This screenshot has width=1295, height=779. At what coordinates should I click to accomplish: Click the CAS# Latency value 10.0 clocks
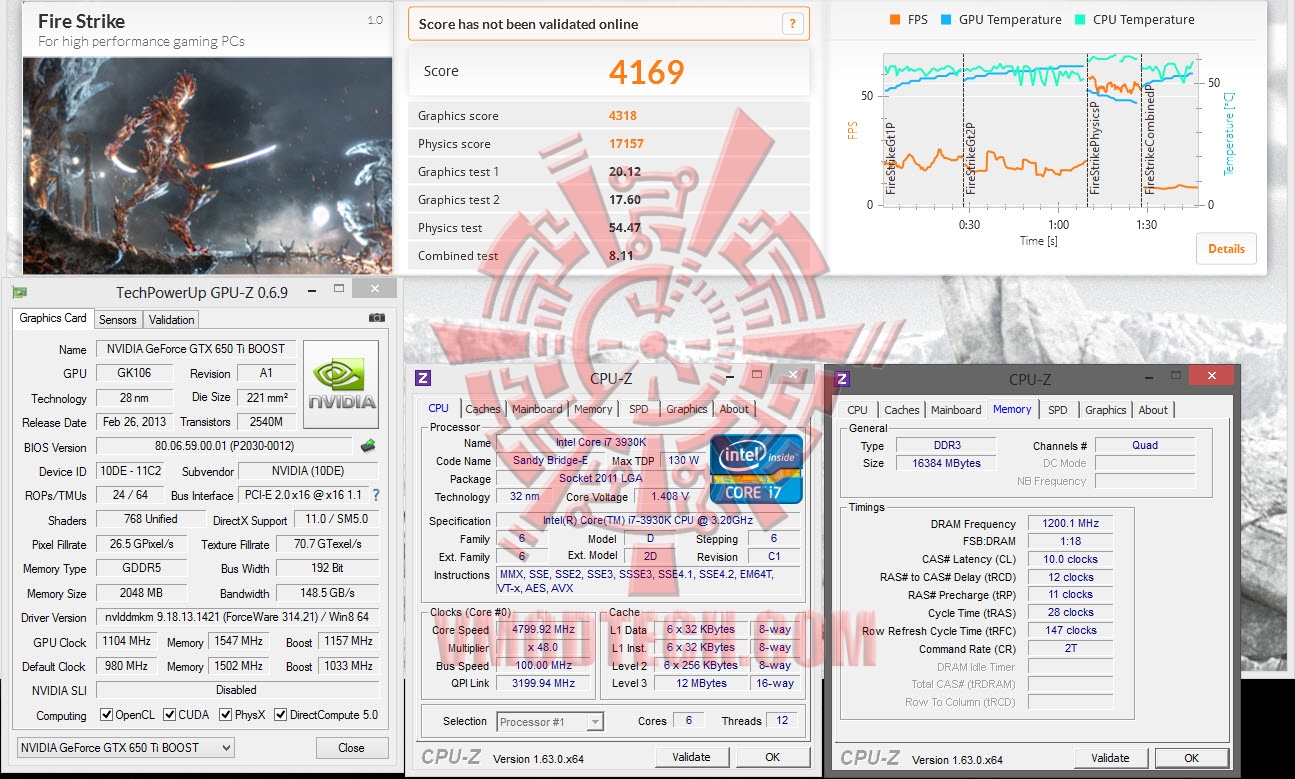pyautogui.click(x=1070, y=559)
